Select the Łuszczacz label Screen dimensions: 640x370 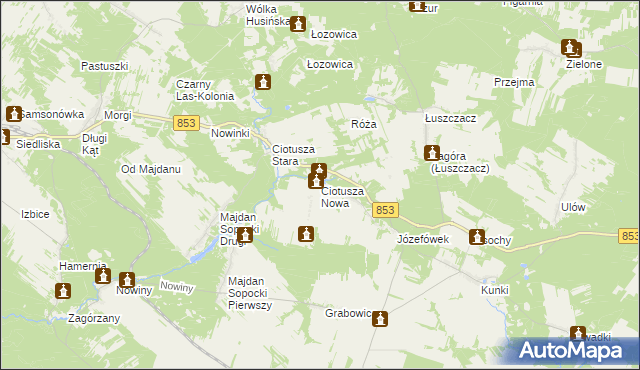tap(450, 118)
